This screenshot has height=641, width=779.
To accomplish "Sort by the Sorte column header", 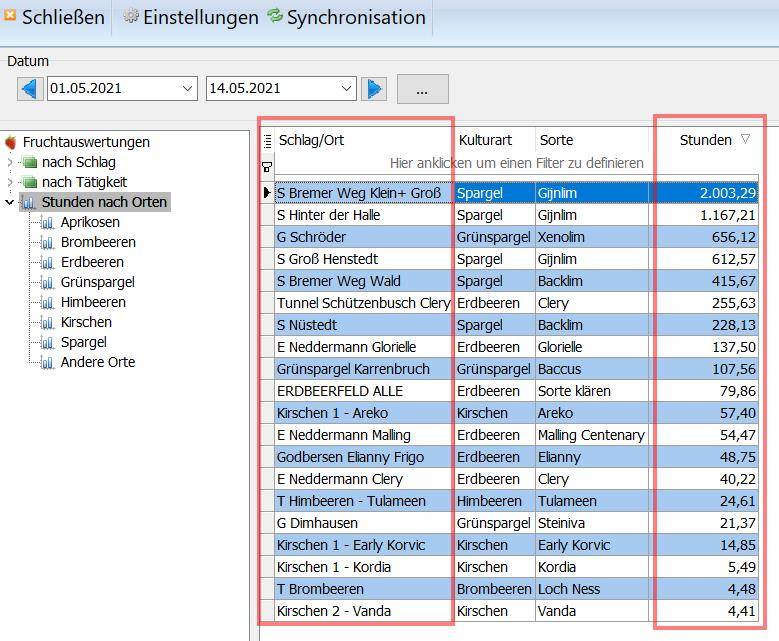I will click(593, 140).
